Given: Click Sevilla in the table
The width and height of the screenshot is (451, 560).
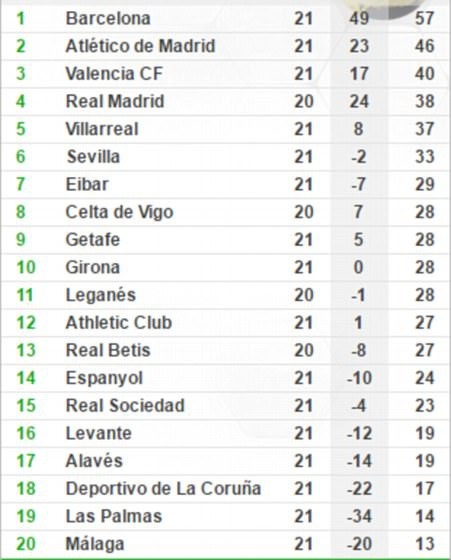Looking at the screenshot, I should point(93,156).
